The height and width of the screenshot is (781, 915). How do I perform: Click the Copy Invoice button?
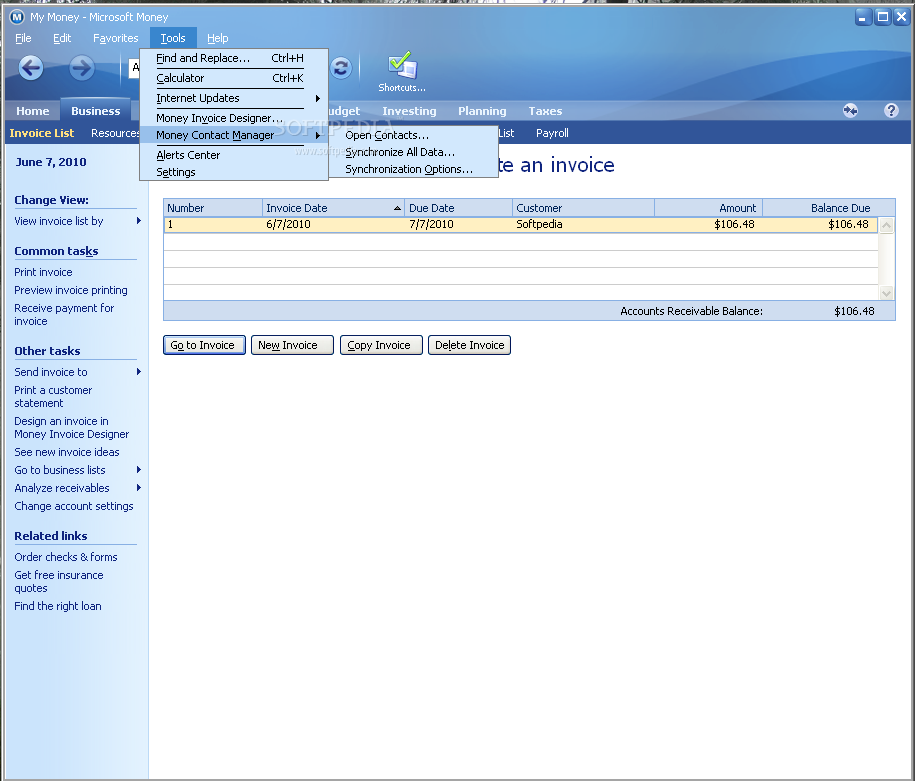pos(381,345)
